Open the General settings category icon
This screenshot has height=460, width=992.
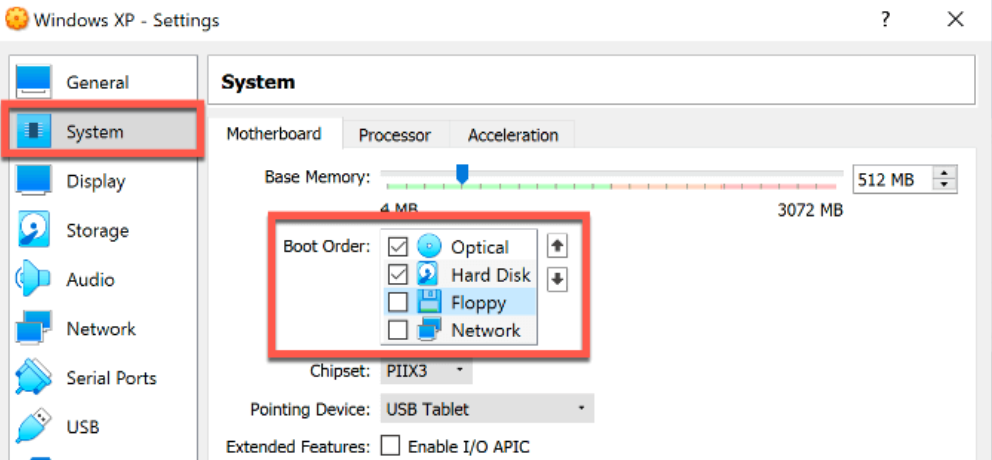(x=32, y=82)
